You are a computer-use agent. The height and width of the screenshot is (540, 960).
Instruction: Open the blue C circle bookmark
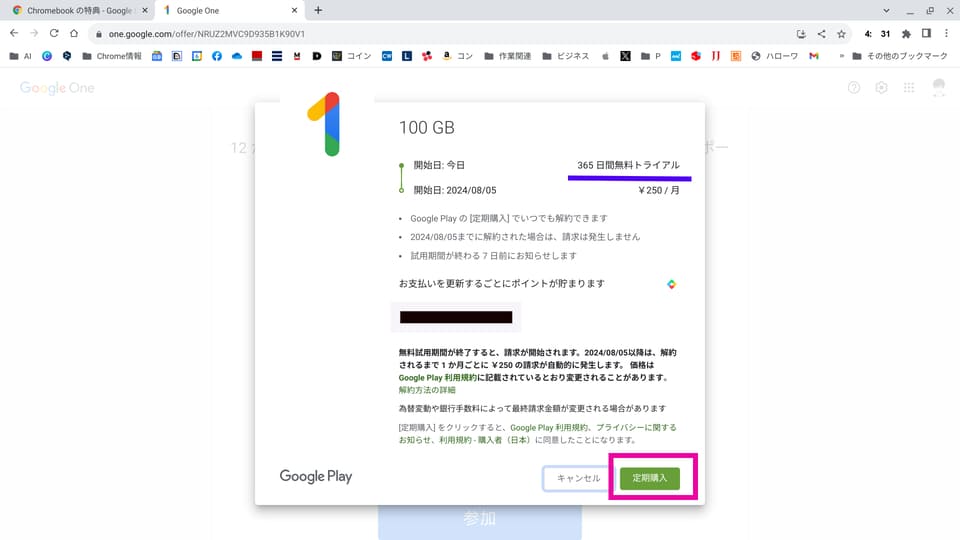[47, 56]
